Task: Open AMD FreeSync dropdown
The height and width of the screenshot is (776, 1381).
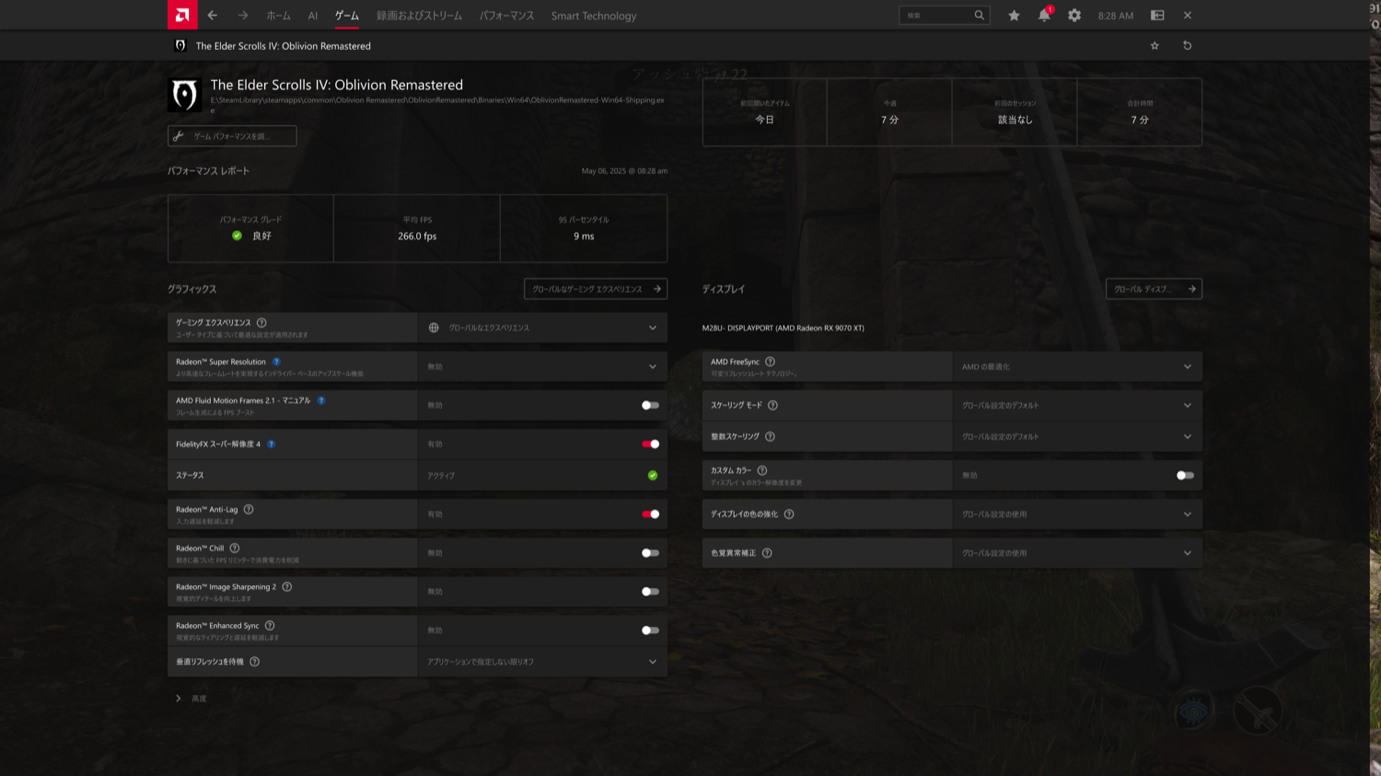Action: [x=1077, y=367]
